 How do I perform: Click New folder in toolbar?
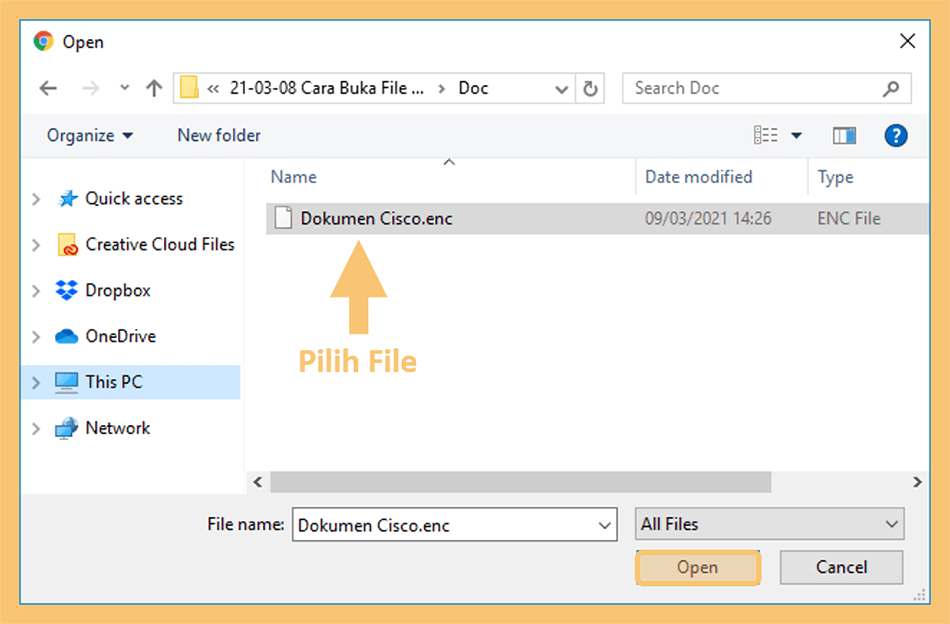[219, 135]
